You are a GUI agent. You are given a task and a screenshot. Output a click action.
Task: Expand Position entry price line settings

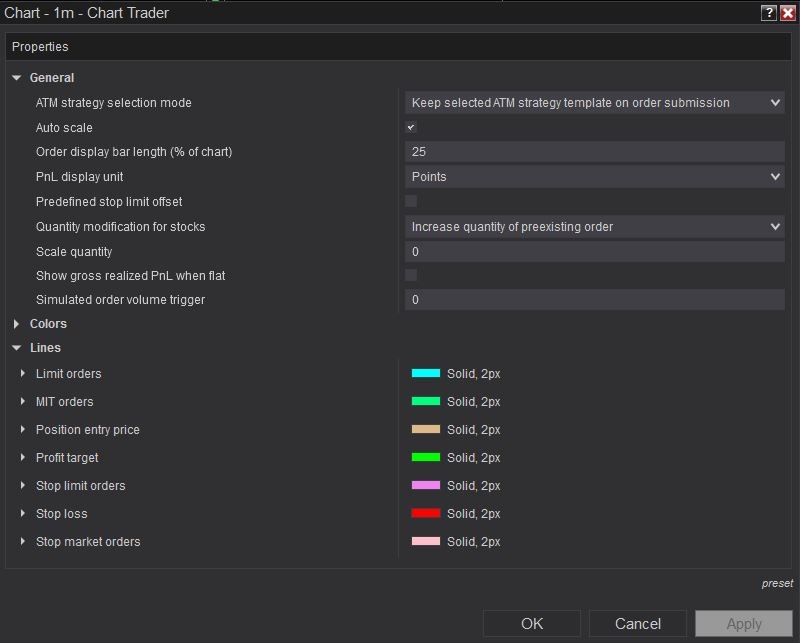click(22, 430)
